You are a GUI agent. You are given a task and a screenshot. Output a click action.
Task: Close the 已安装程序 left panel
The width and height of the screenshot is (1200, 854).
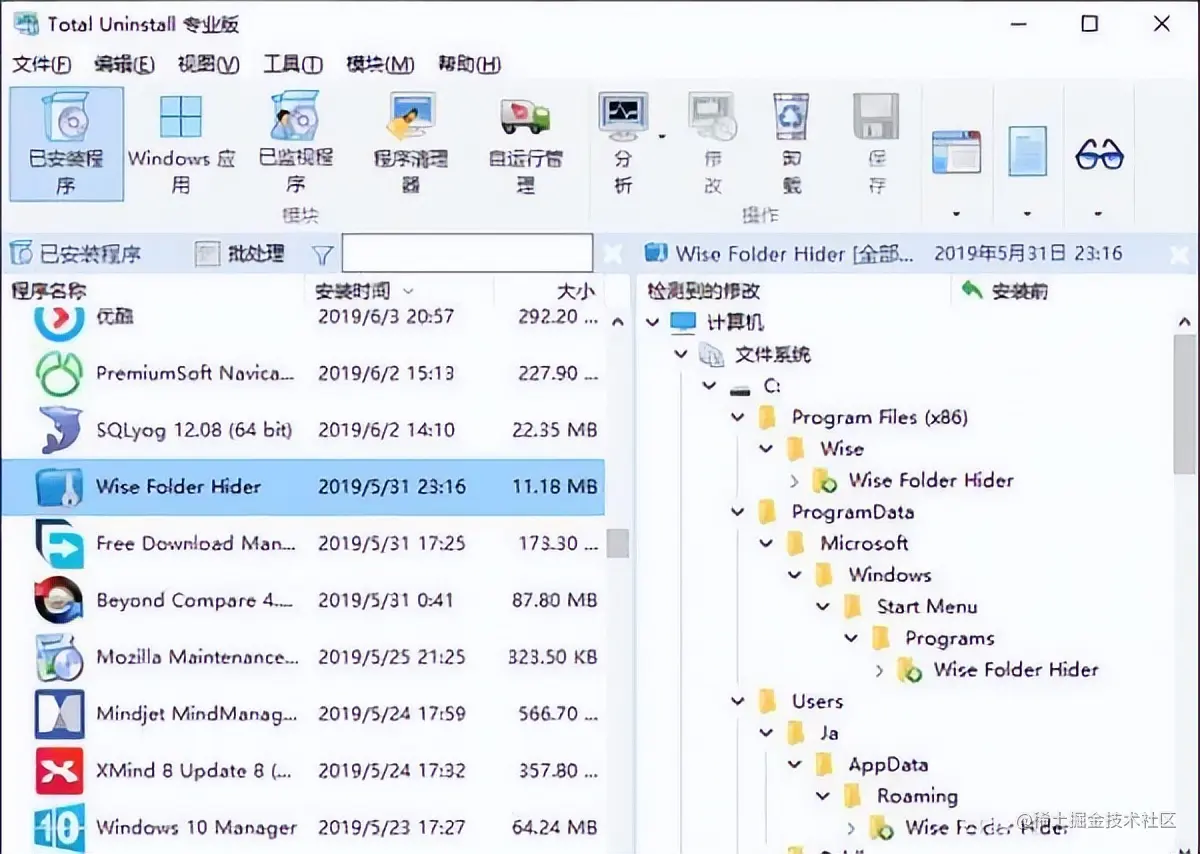coord(612,254)
